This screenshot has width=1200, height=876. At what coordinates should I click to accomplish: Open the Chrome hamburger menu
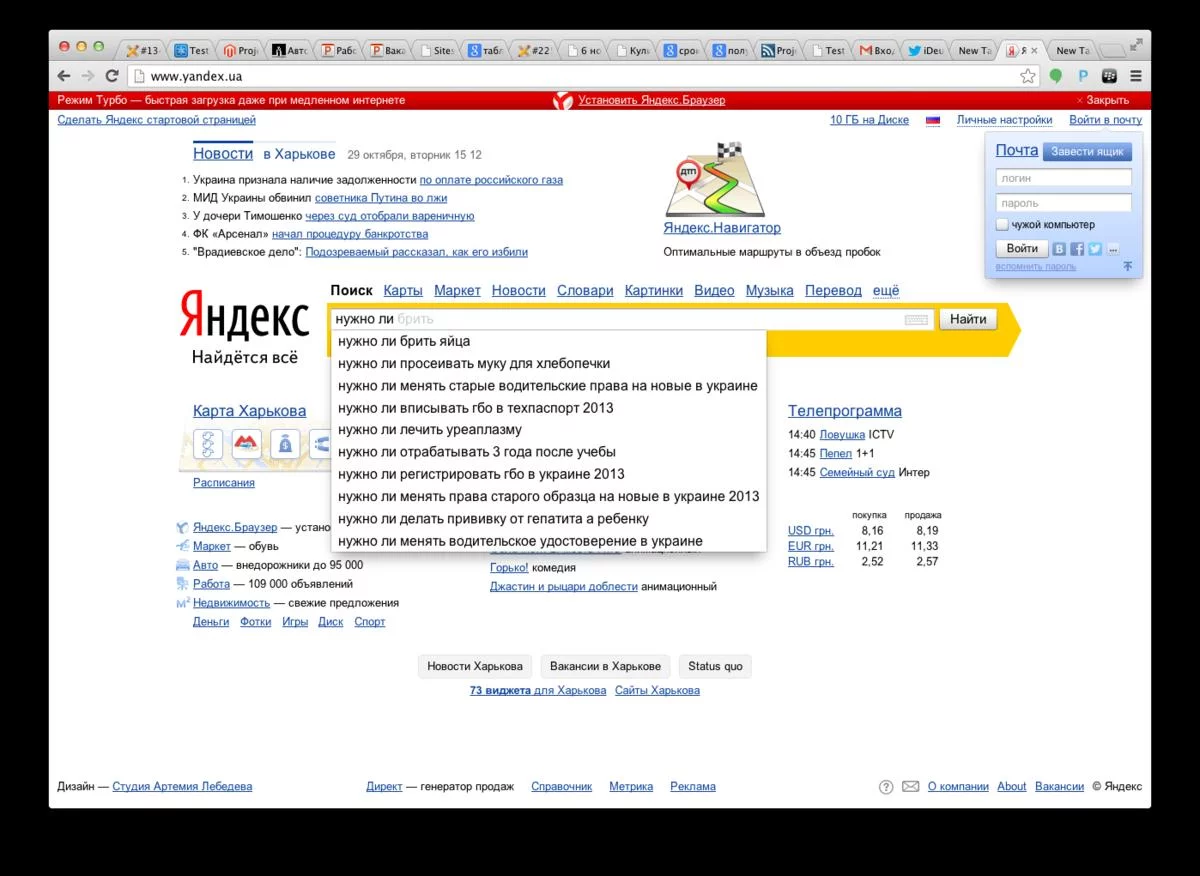point(1136,76)
